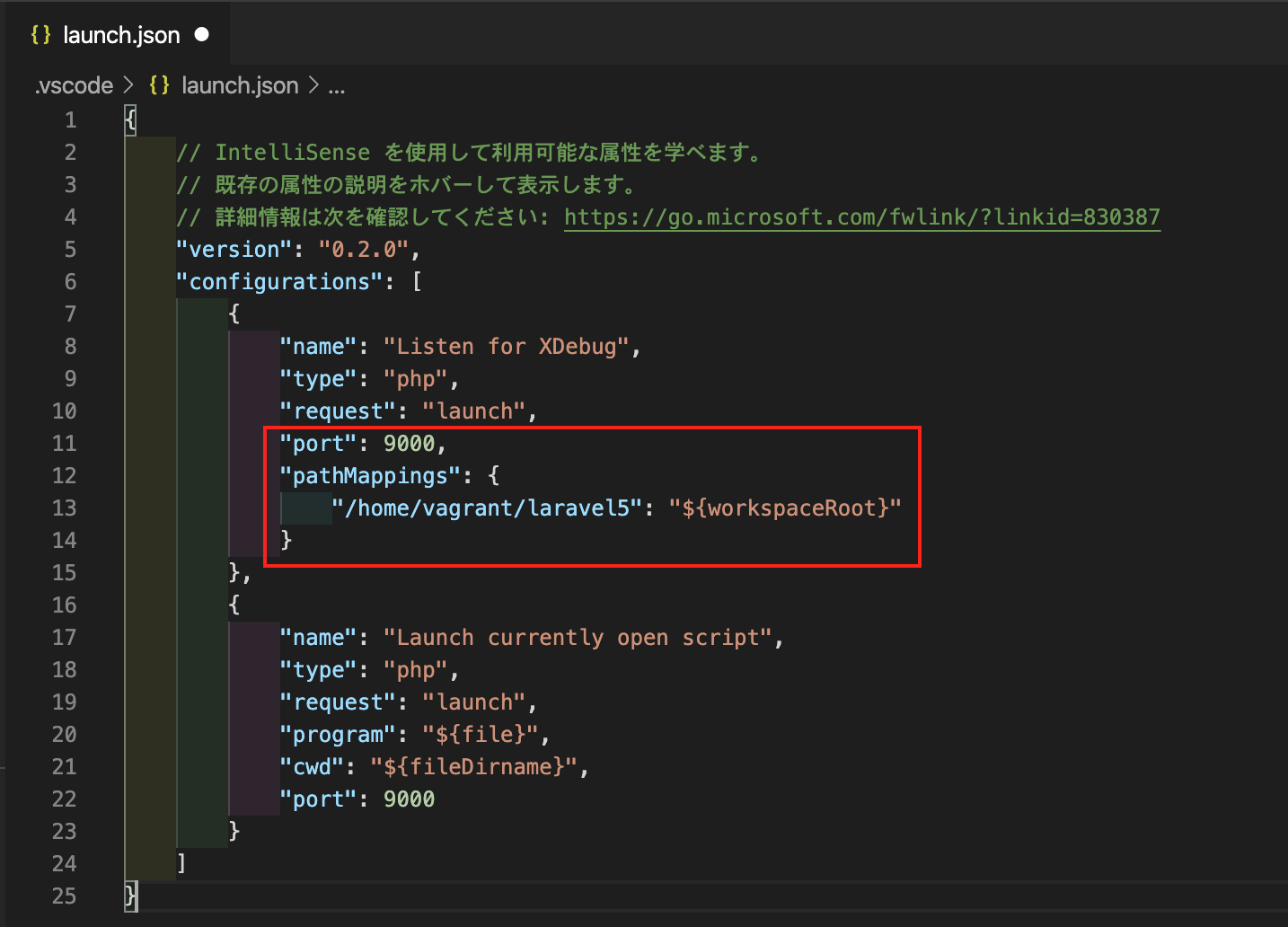Click the "type" key on line 9
The width and height of the screenshot is (1288, 927).
click(319, 379)
